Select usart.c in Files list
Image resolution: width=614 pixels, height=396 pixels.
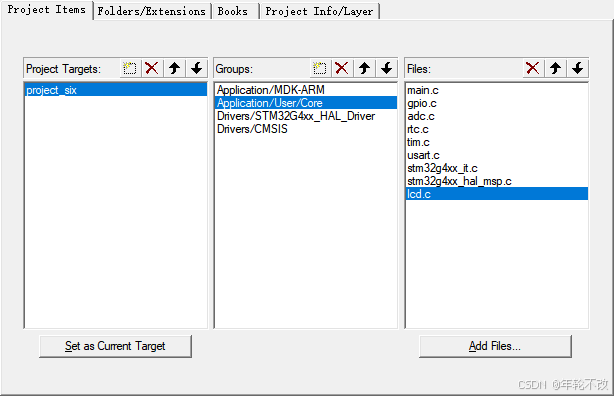click(x=497, y=155)
